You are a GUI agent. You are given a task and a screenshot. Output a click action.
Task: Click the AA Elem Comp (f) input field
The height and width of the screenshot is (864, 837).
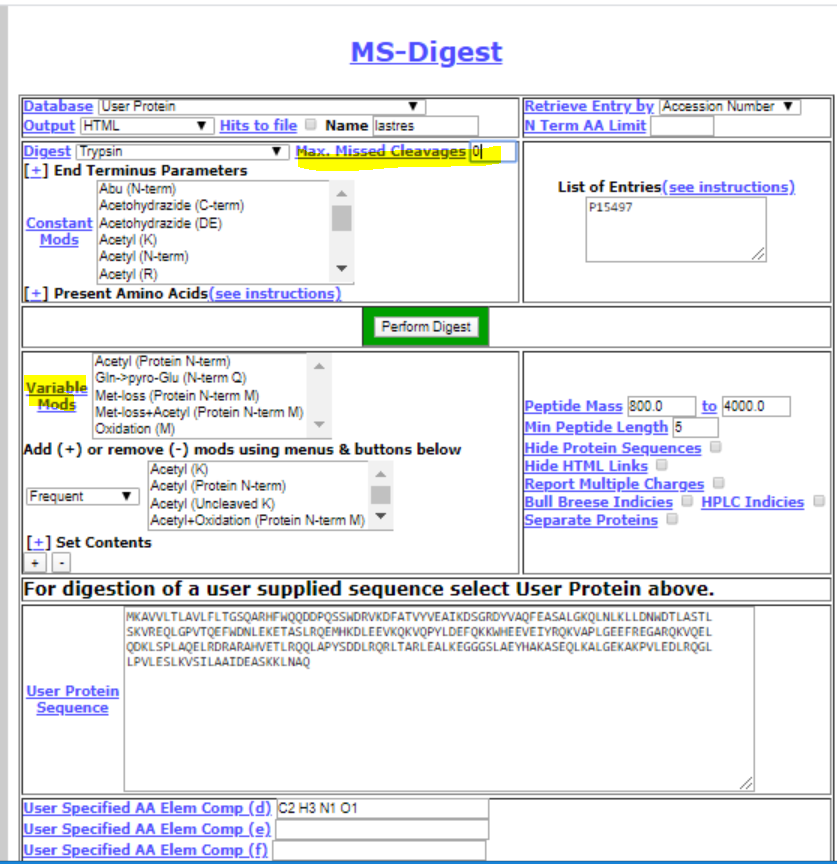pos(379,850)
